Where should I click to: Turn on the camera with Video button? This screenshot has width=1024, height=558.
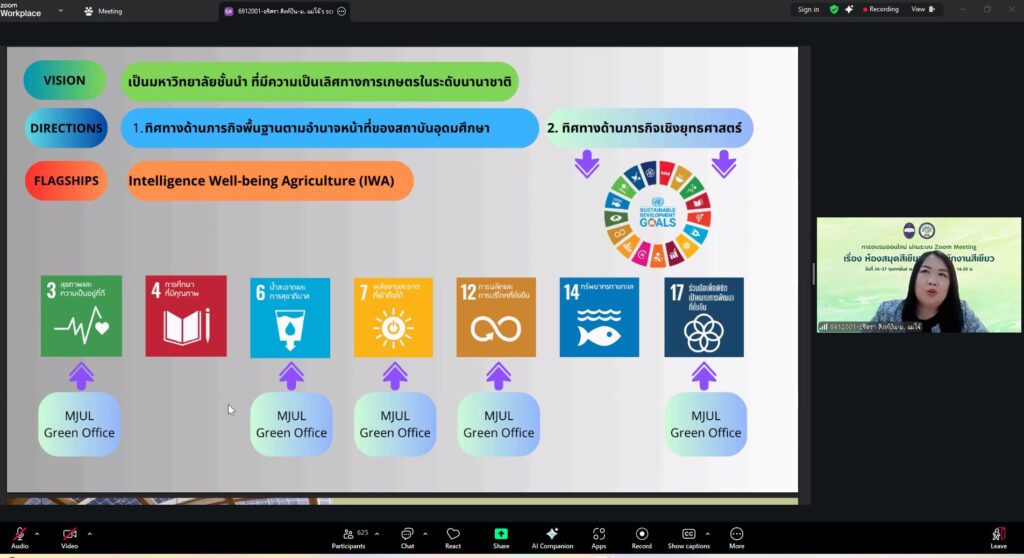(70, 535)
